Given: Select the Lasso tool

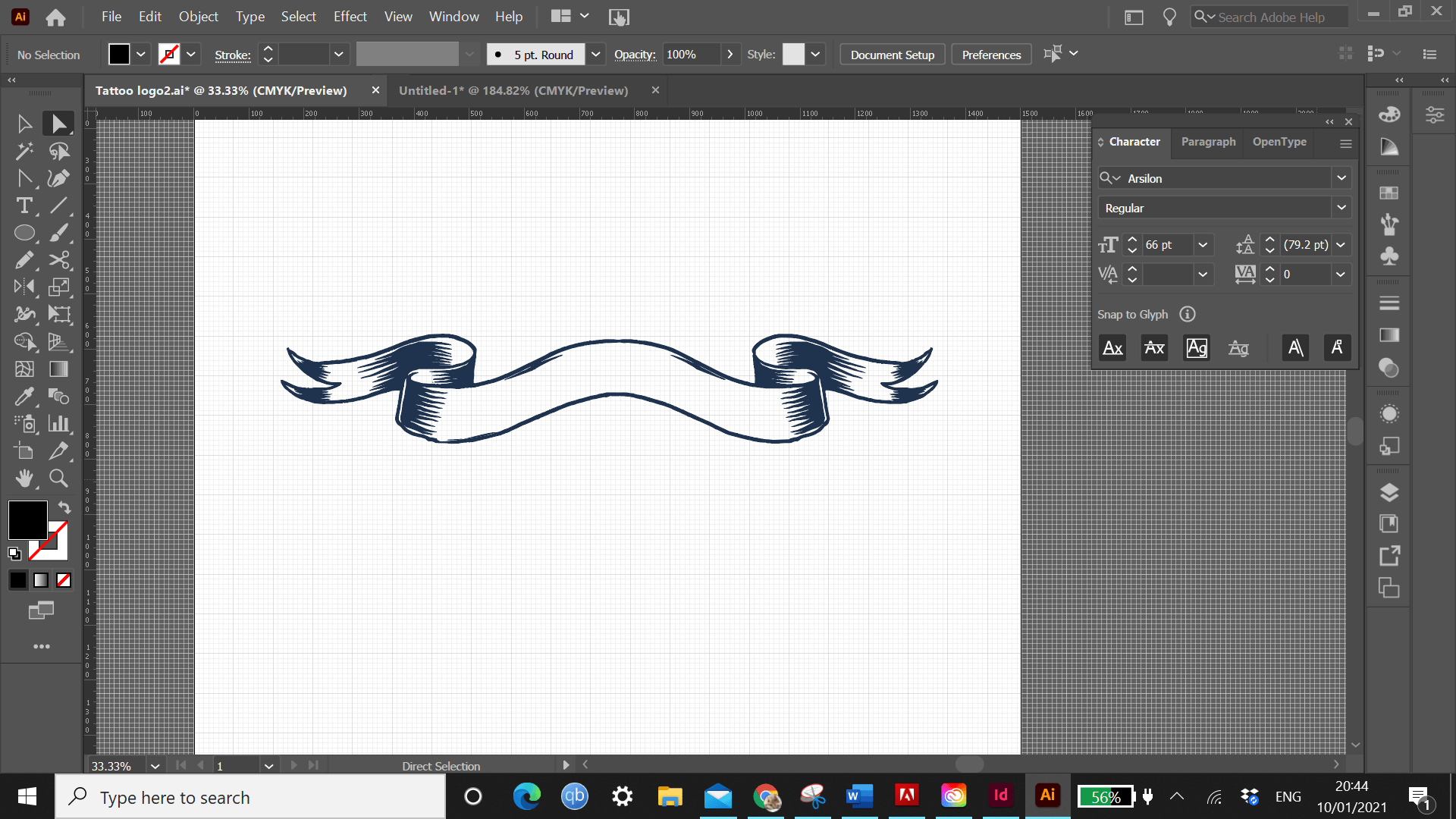Looking at the screenshot, I should pos(58,151).
